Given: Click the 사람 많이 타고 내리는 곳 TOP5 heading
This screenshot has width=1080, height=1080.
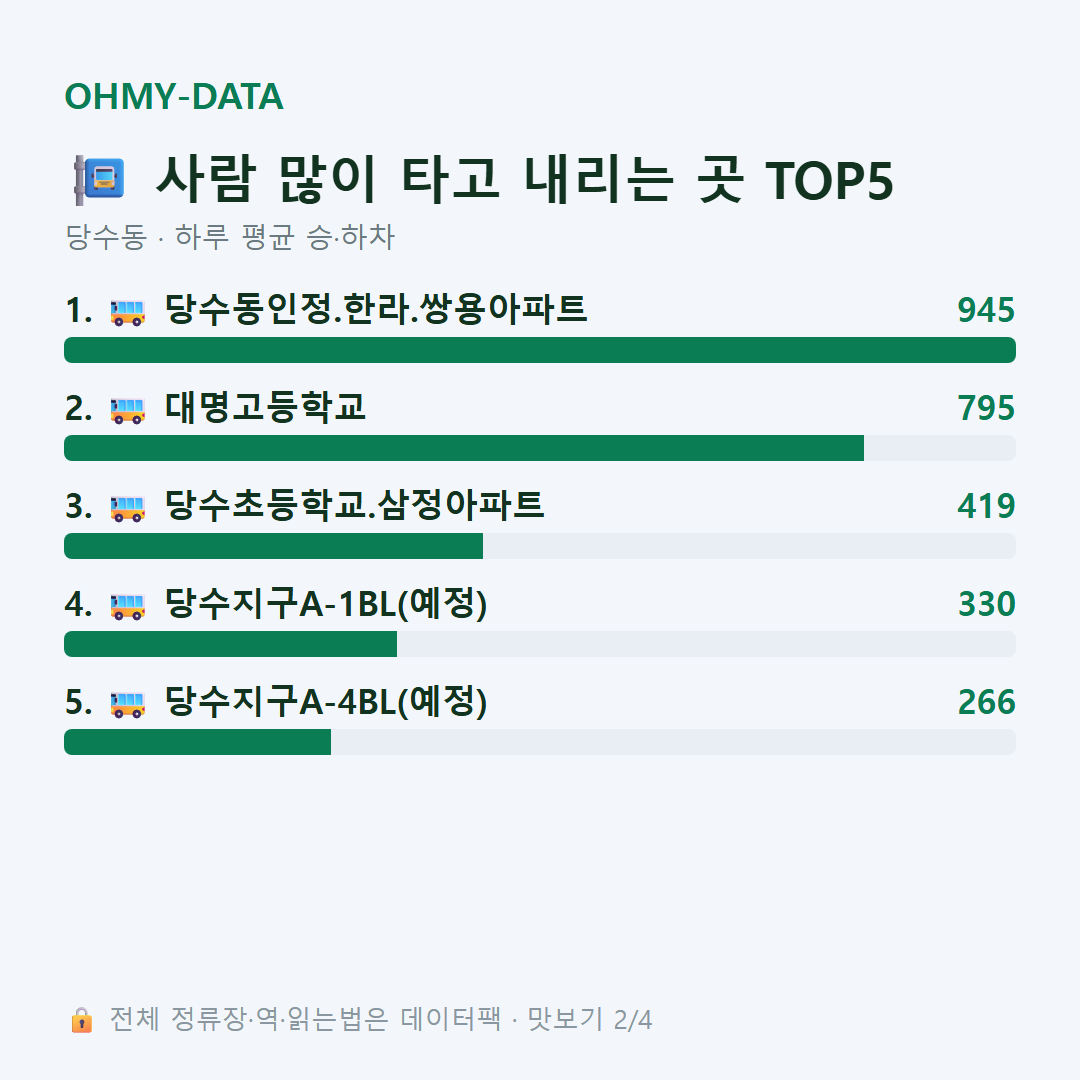Looking at the screenshot, I should point(525,180).
